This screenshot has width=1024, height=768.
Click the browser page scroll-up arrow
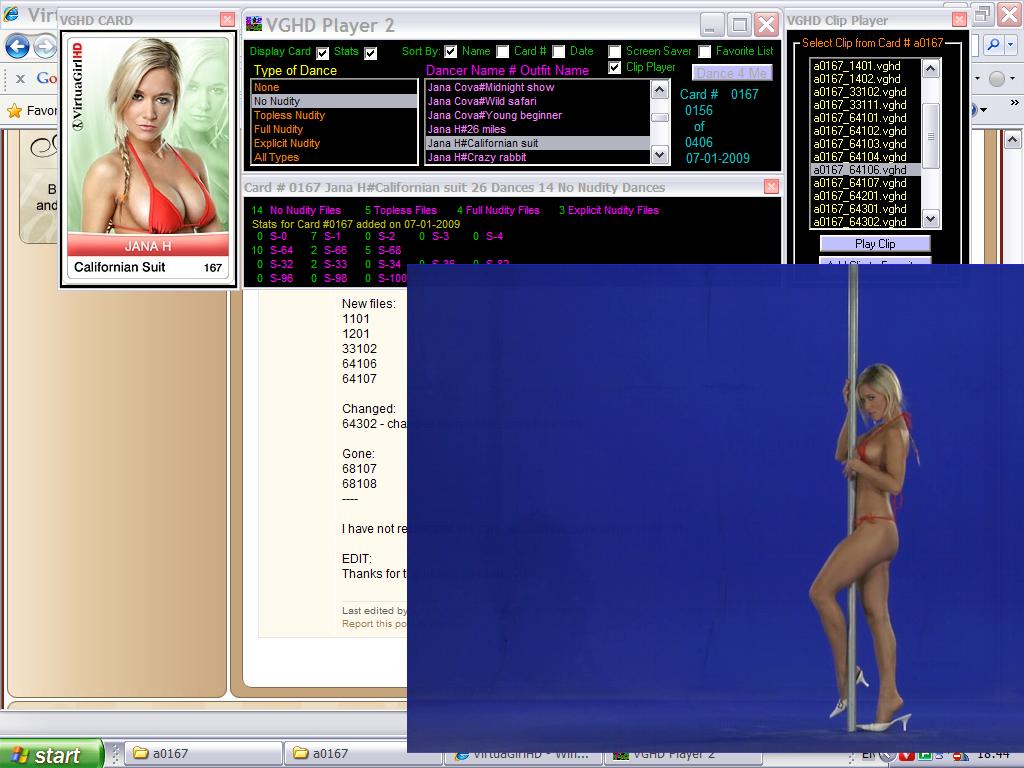point(1012,140)
